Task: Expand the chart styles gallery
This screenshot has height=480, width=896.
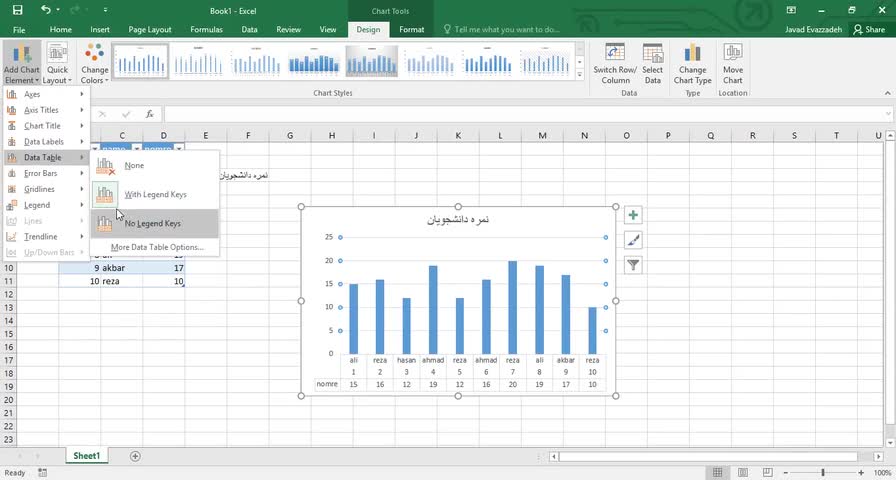Action: tap(579, 75)
